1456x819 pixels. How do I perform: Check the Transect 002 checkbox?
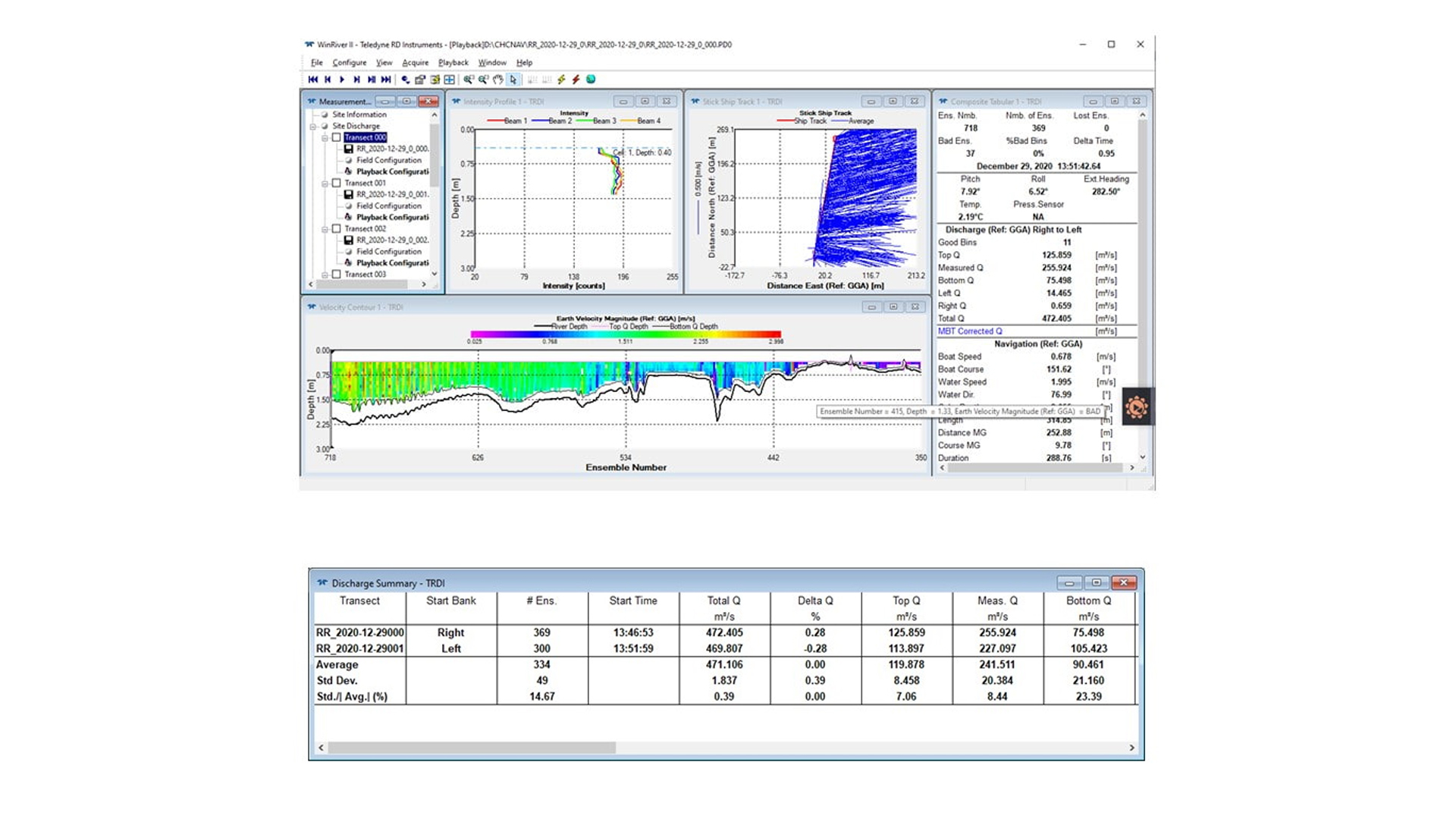(x=337, y=229)
